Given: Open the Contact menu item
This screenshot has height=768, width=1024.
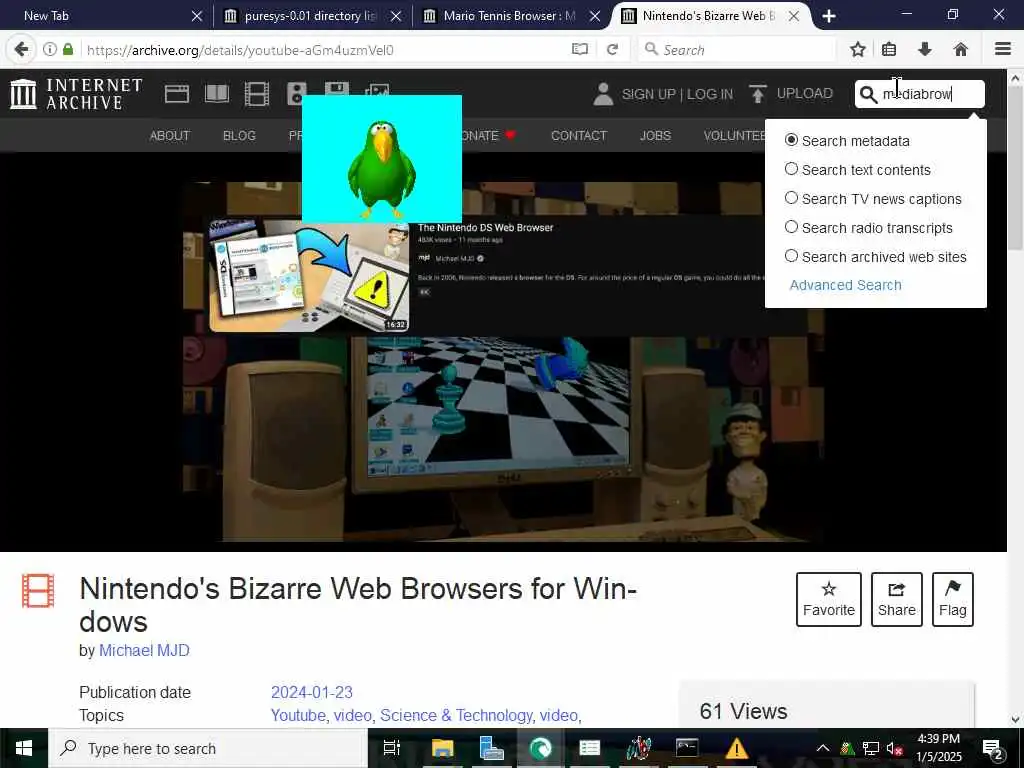Looking at the screenshot, I should tap(579, 135).
